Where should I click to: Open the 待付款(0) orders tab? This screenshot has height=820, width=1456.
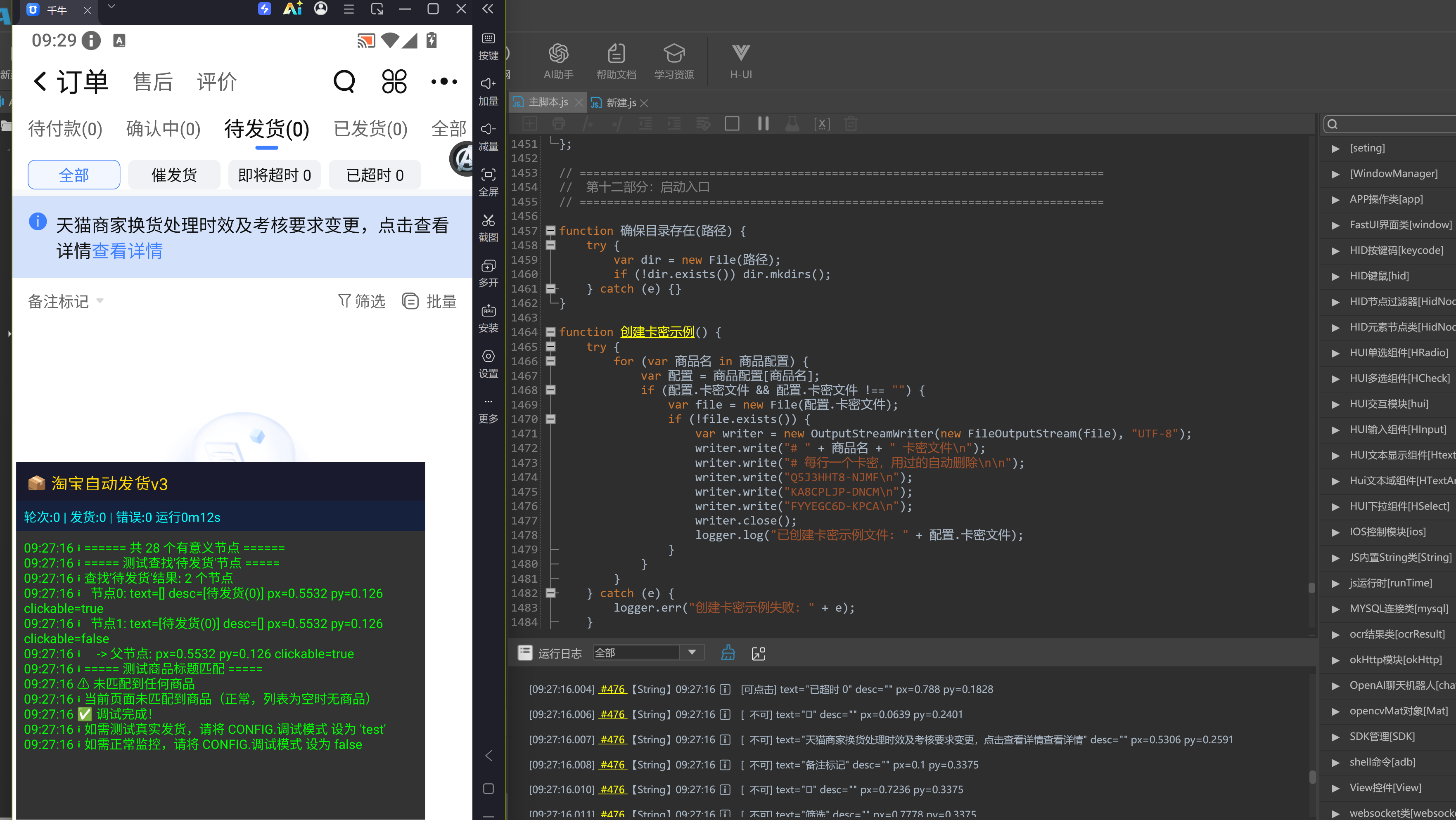click(x=65, y=129)
